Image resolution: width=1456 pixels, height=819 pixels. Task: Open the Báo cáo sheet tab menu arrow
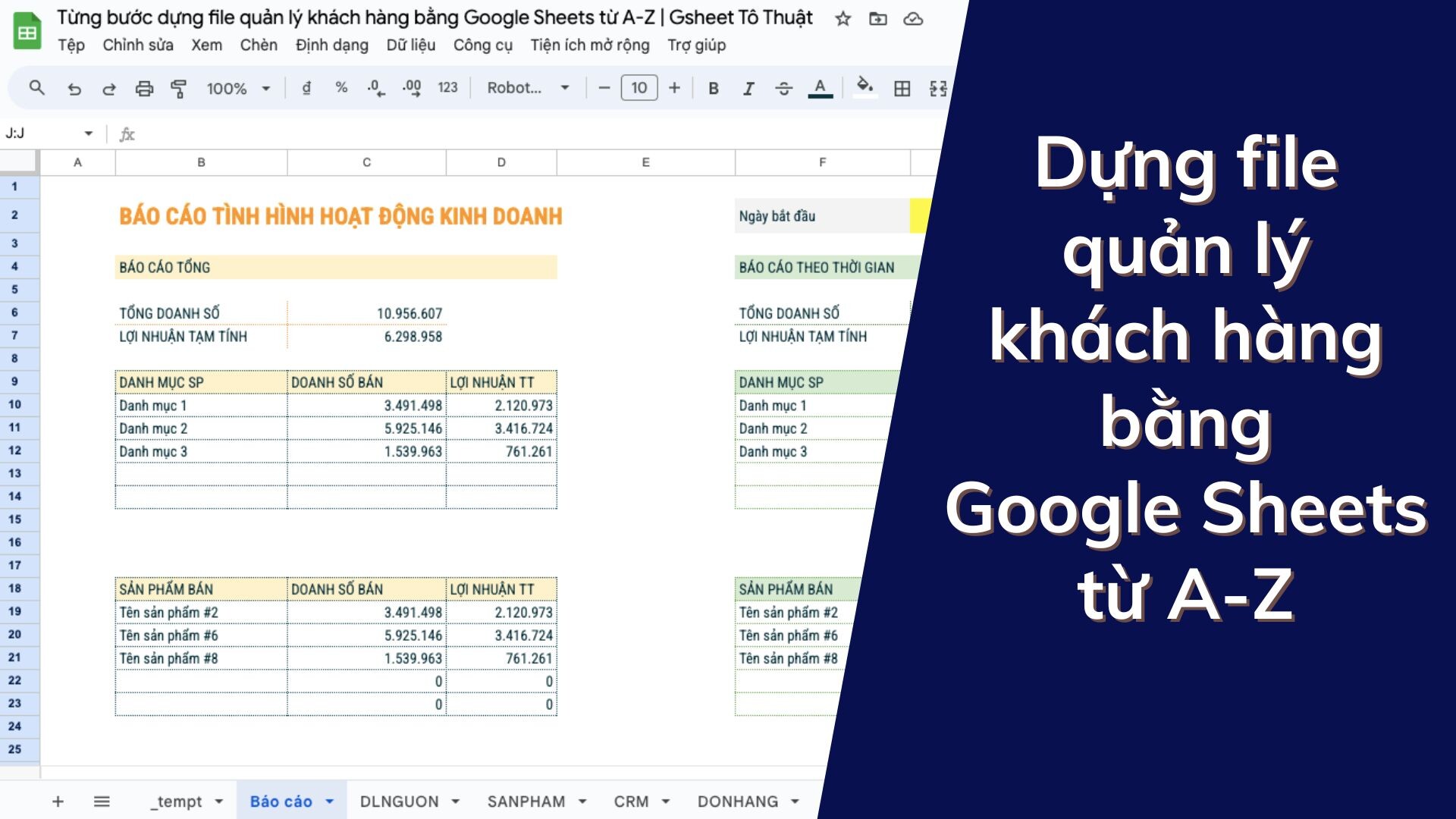[x=329, y=801]
